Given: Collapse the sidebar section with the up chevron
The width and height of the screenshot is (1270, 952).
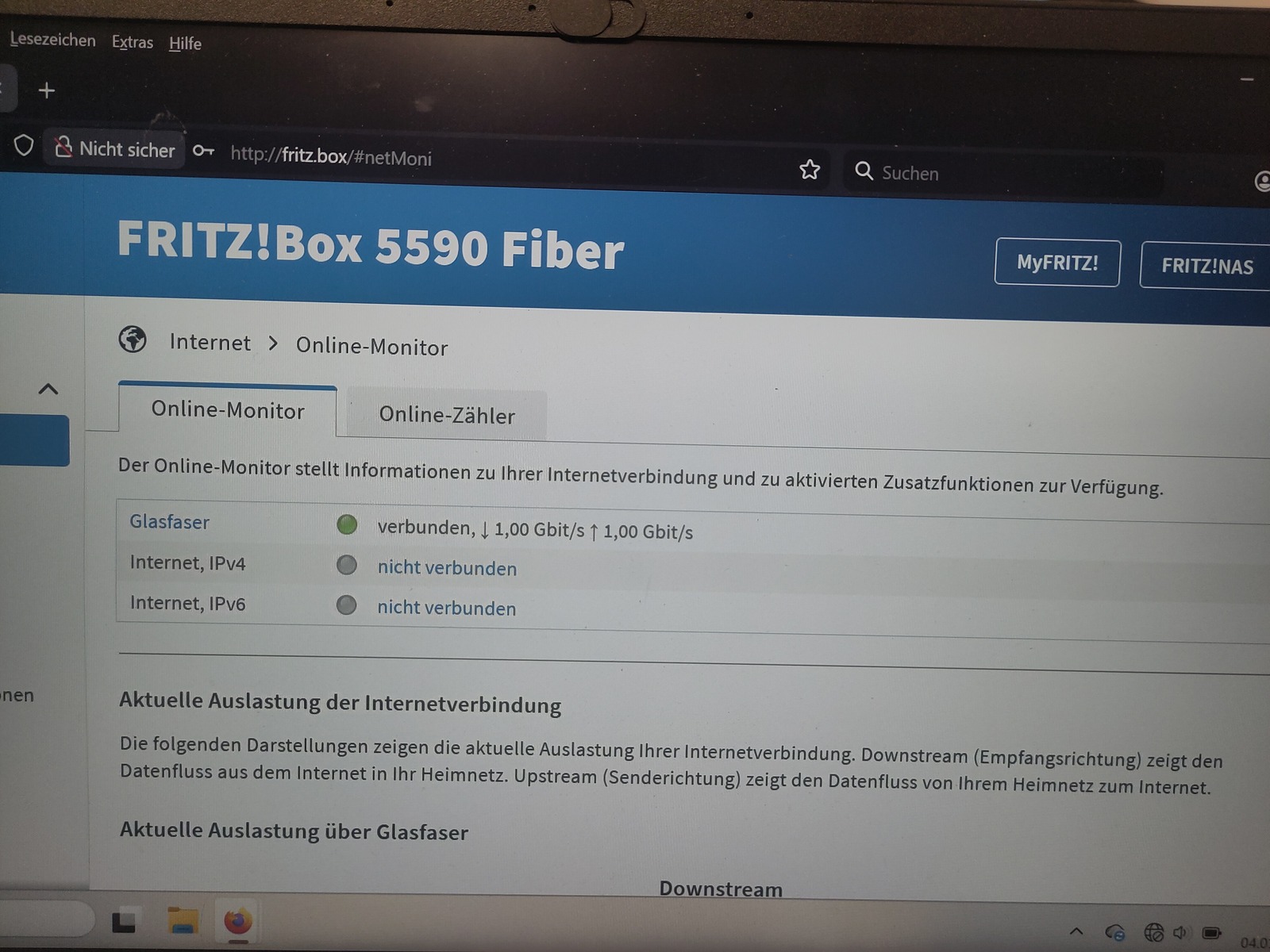Looking at the screenshot, I should click(x=48, y=389).
